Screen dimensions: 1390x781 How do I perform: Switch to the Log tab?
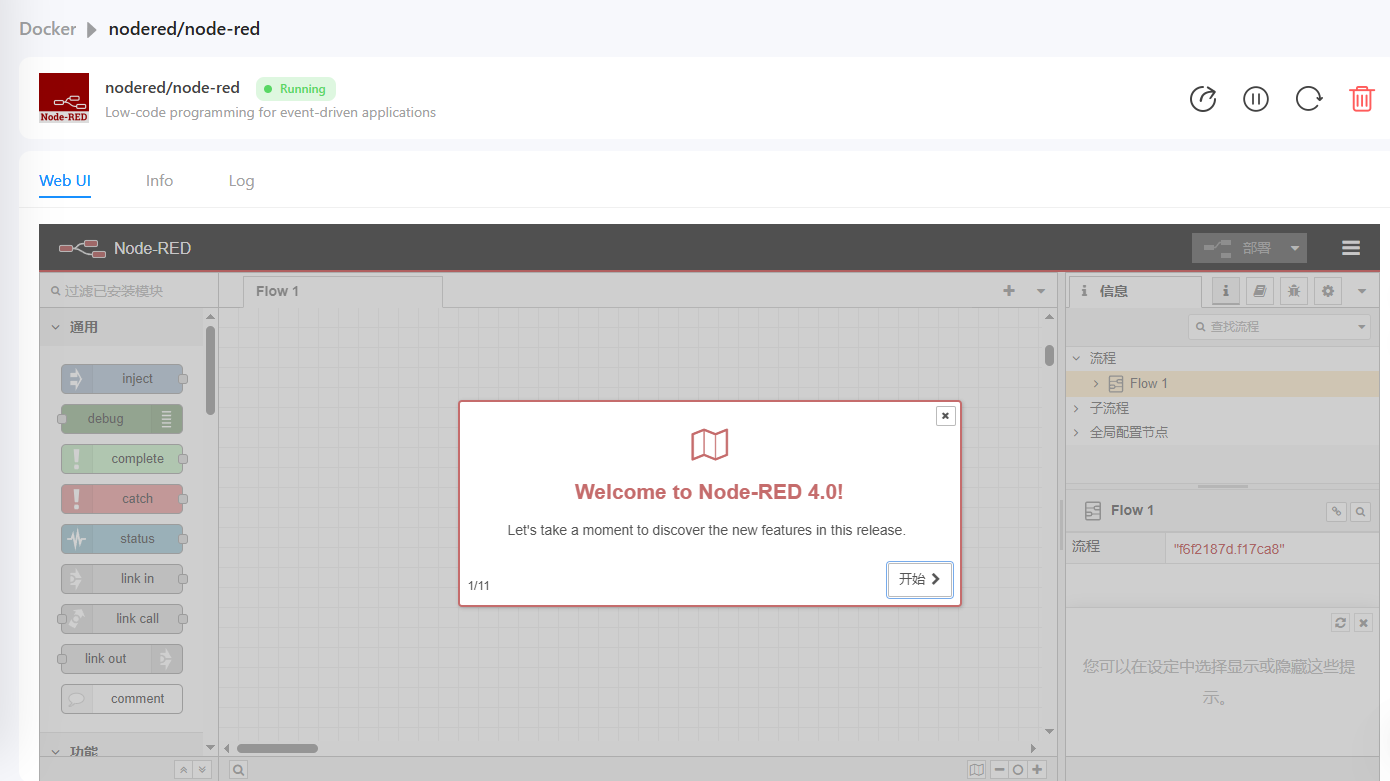click(x=241, y=181)
